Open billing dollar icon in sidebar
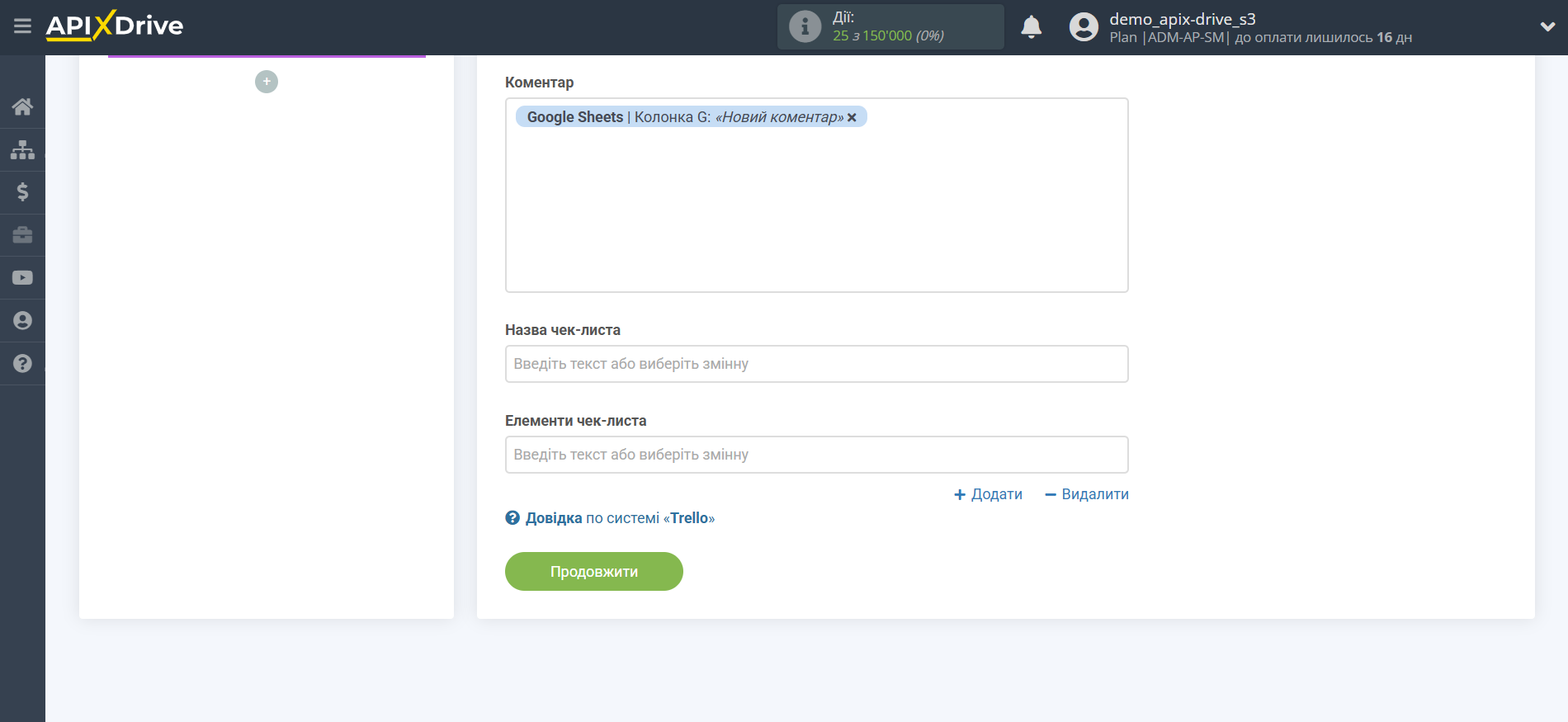This screenshot has width=1568, height=722. [22, 192]
